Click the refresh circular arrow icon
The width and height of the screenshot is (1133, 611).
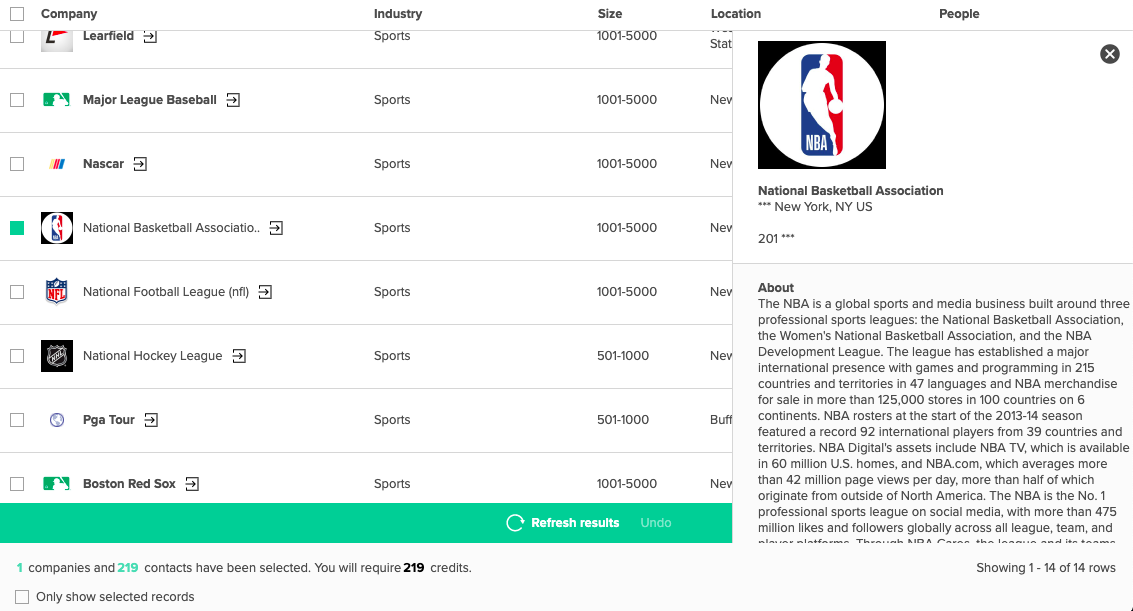click(x=515, y=523)
